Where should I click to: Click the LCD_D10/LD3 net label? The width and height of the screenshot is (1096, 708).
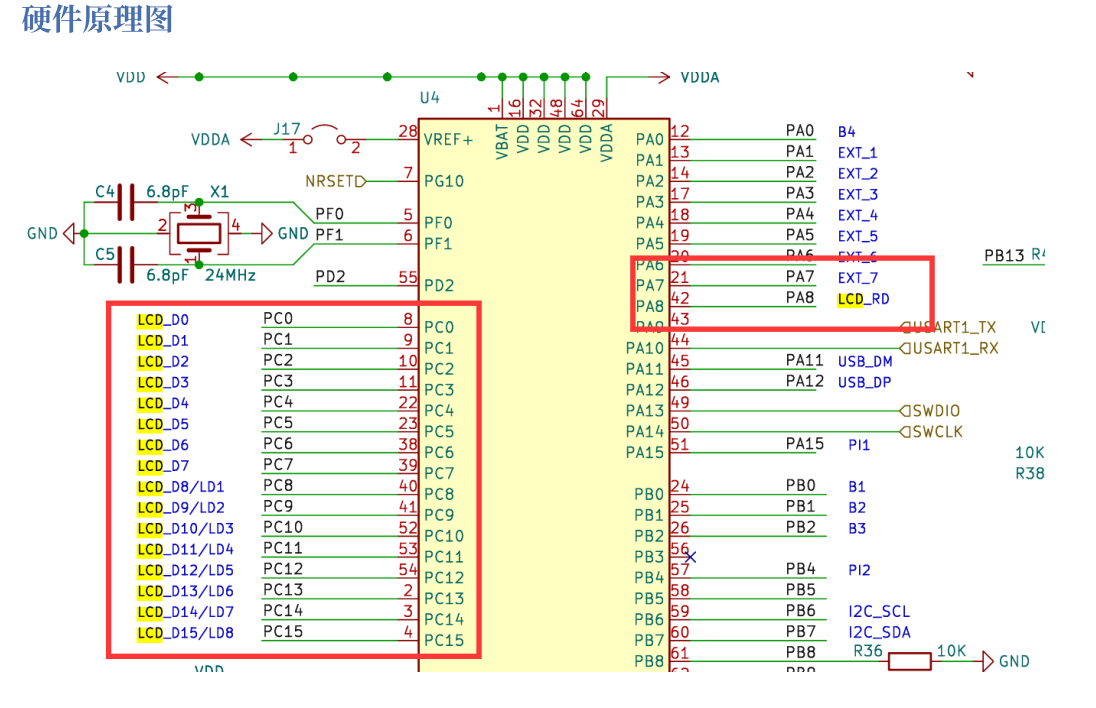click(185, 529)
